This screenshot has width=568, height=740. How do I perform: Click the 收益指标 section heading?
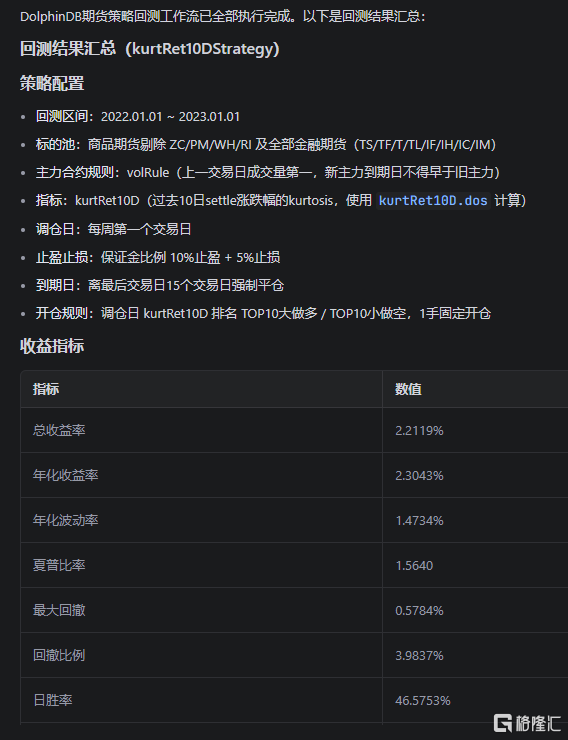coord(52,346)
